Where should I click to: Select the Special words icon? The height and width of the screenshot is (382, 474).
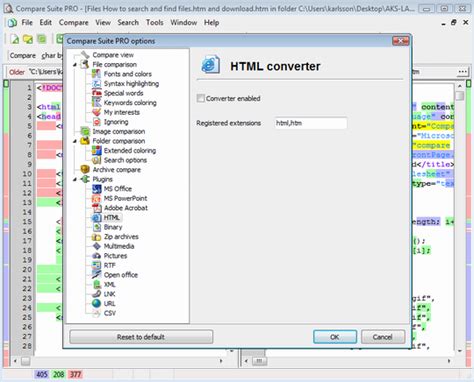pyautogui.click(x=96, y=93)
